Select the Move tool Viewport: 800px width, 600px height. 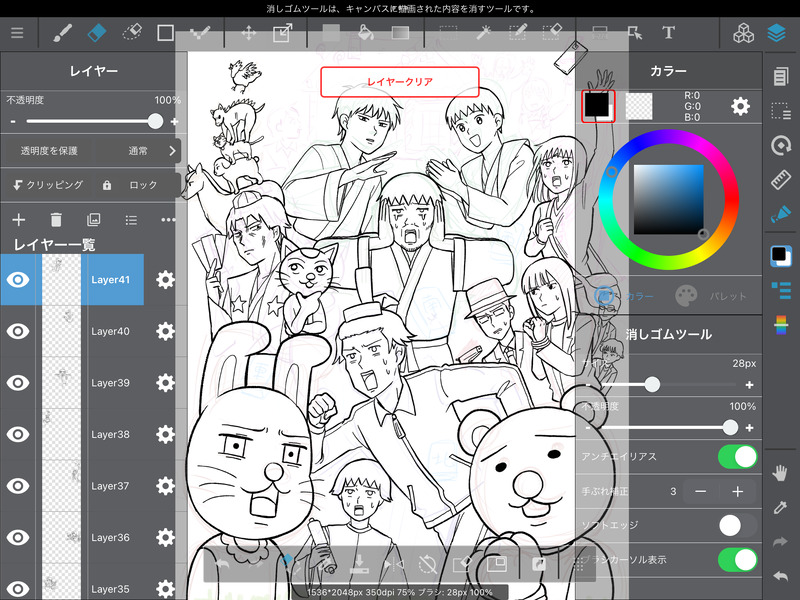(248, 33)
